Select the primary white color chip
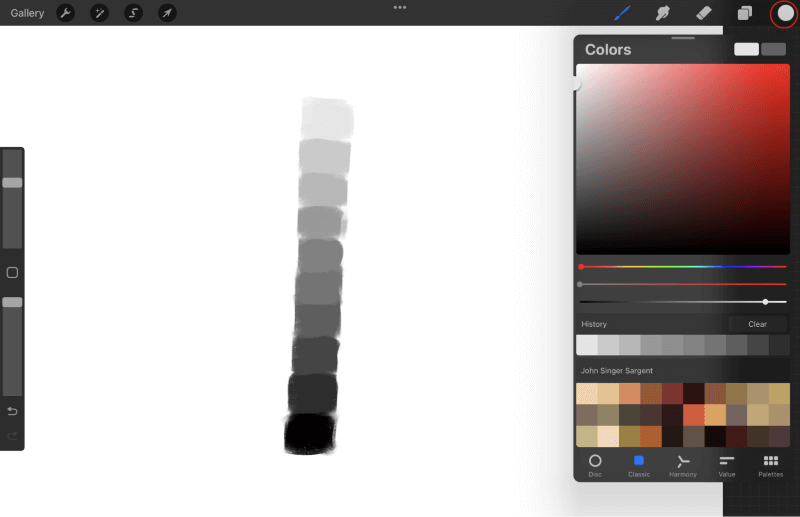This screenshot has width=800, height=517. click(x=746, y=49)
